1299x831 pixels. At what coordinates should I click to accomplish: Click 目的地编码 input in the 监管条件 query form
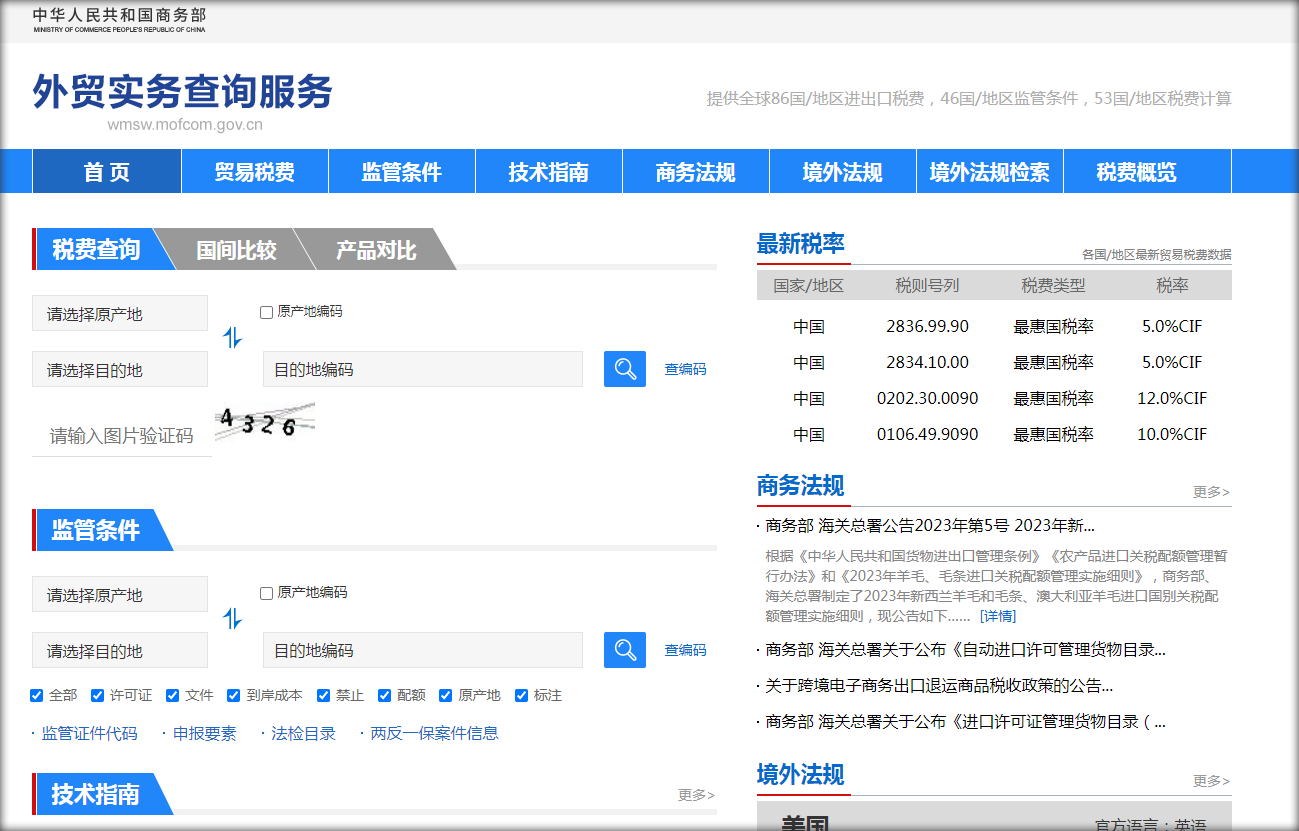coord(423,650)
